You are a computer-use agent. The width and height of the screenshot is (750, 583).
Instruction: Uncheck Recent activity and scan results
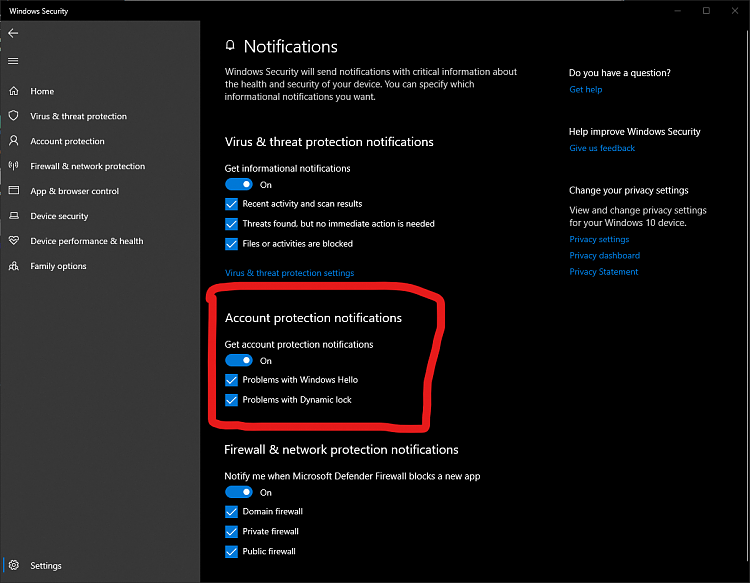pos(232,204)
